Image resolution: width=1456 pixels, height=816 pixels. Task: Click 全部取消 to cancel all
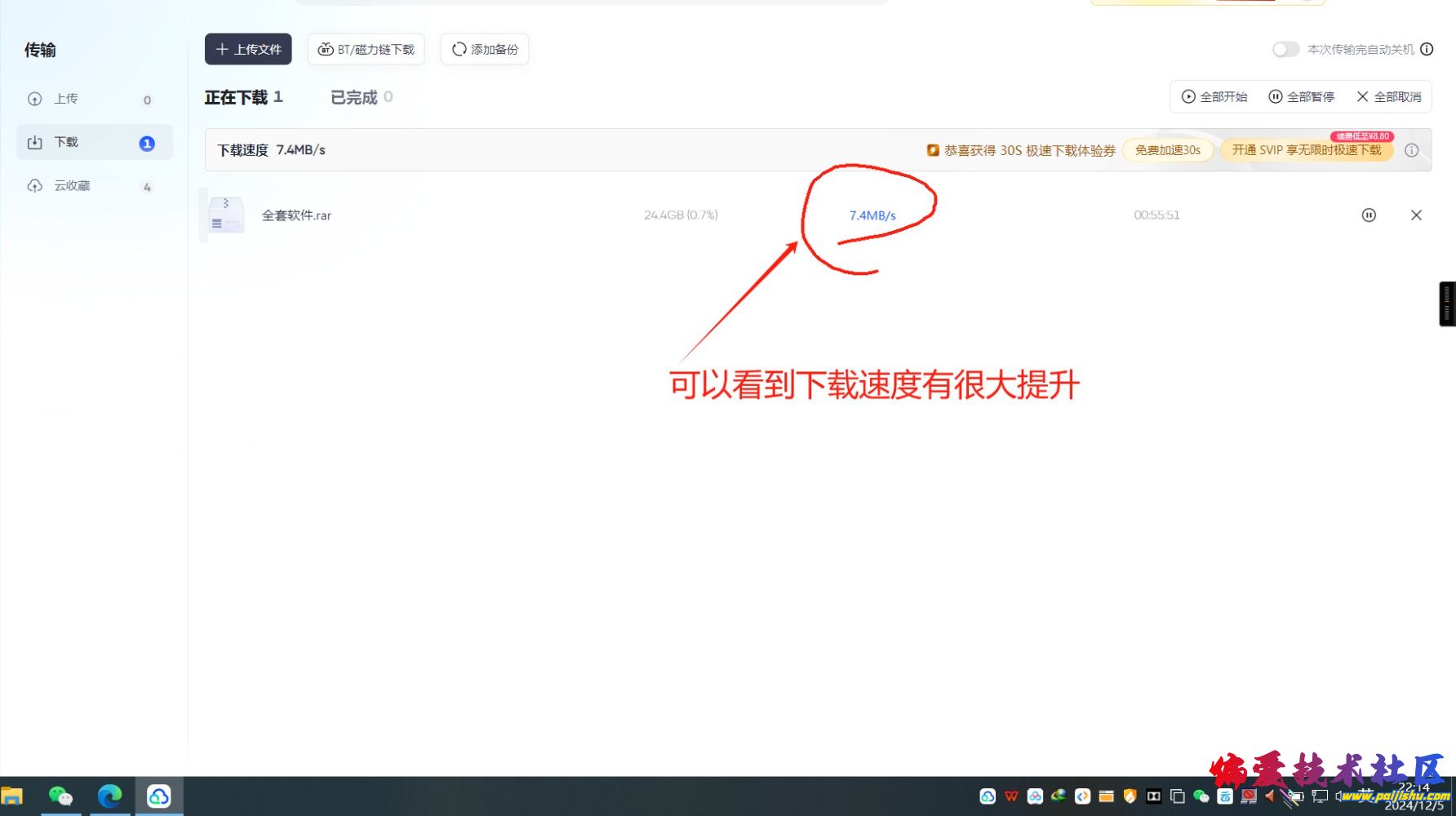[x=1389, y=97]
